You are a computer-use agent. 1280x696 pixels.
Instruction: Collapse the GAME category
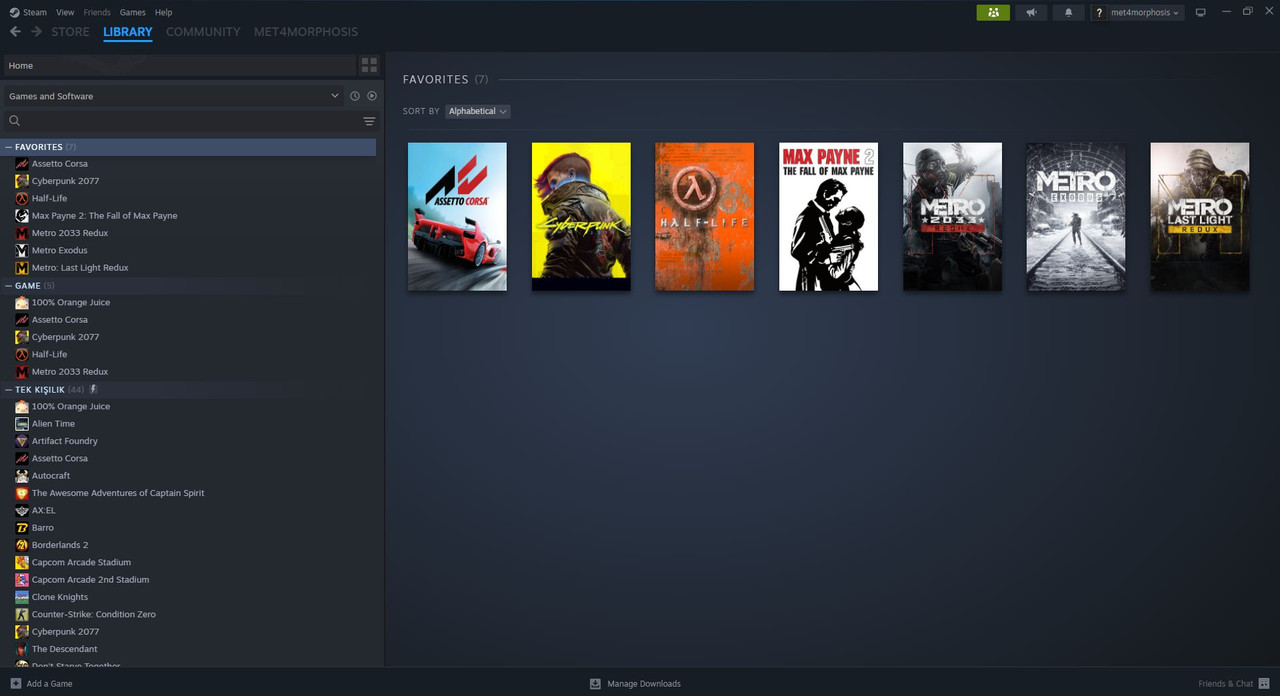click(9, 286)
